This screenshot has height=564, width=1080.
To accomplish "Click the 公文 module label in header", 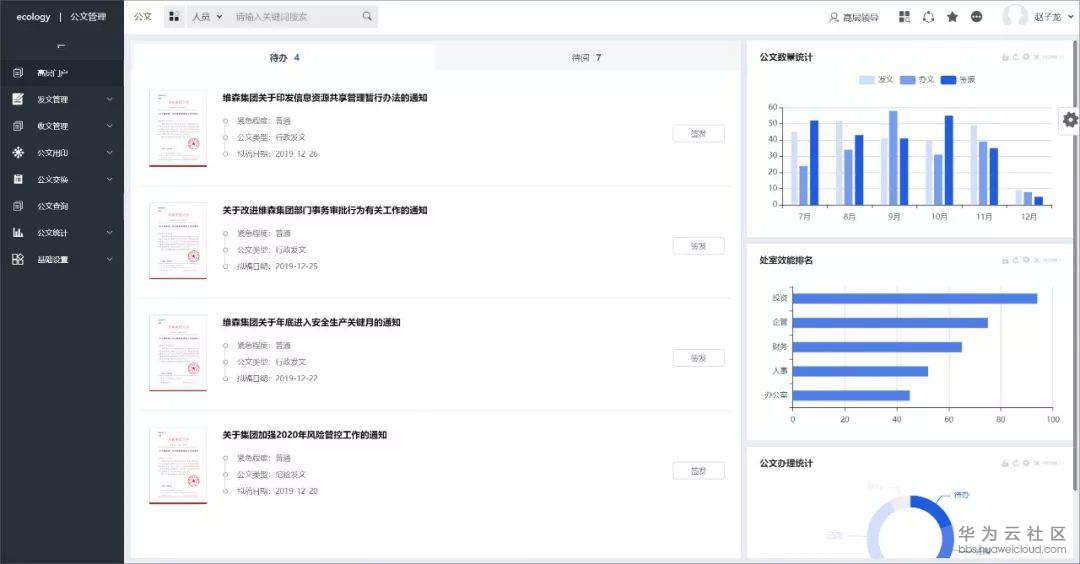I will click(143, 17).
